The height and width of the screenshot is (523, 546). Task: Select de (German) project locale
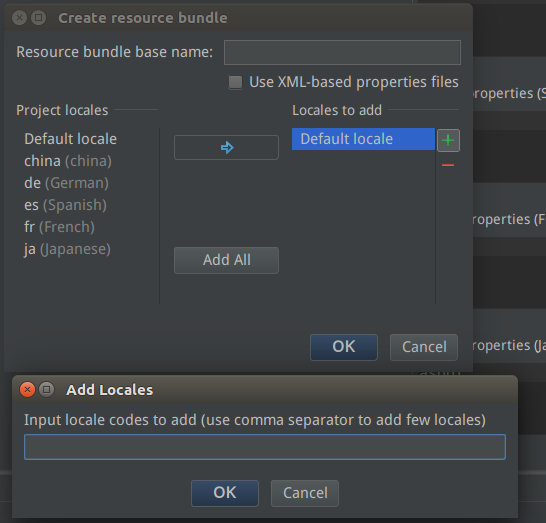coord(67,183)
